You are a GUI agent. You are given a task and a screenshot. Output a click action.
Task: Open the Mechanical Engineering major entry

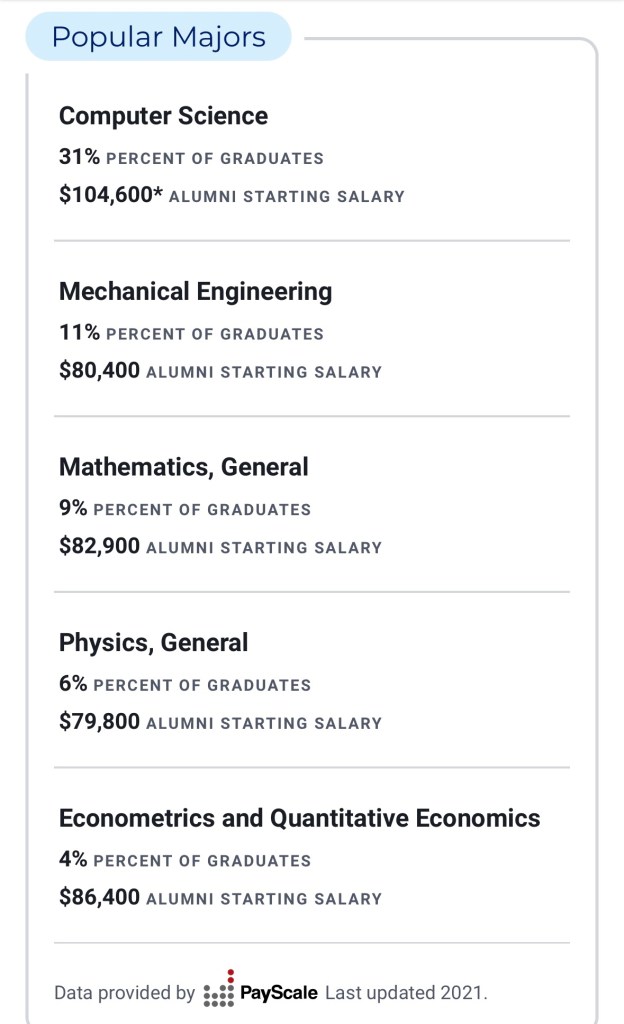(x=195, y=292)
